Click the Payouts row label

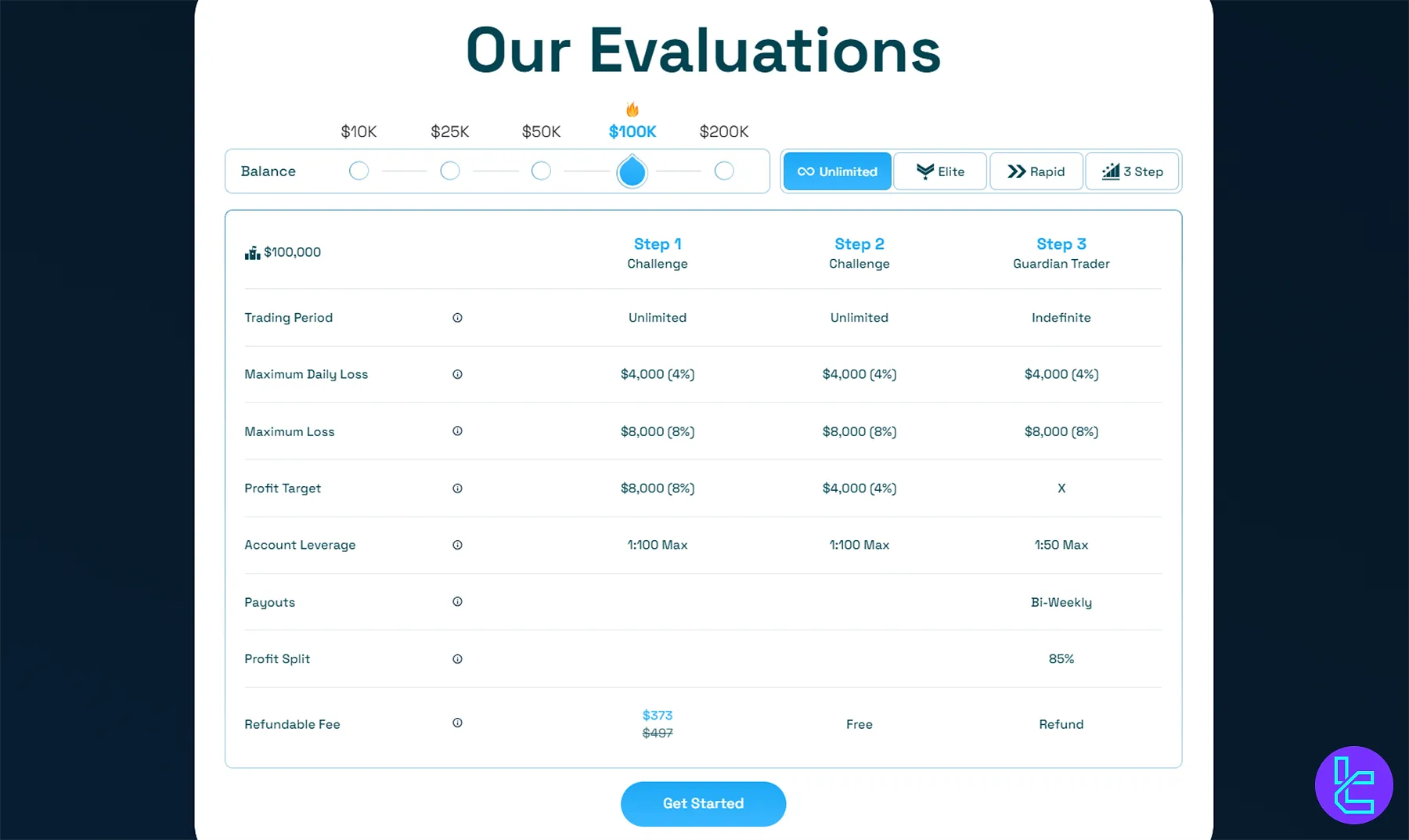point(270,602)
